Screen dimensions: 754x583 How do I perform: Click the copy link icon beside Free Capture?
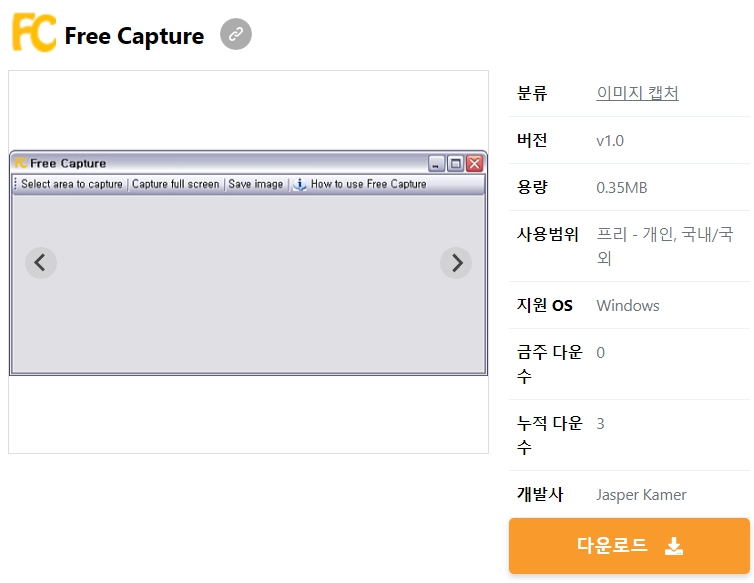coord(236,34)
